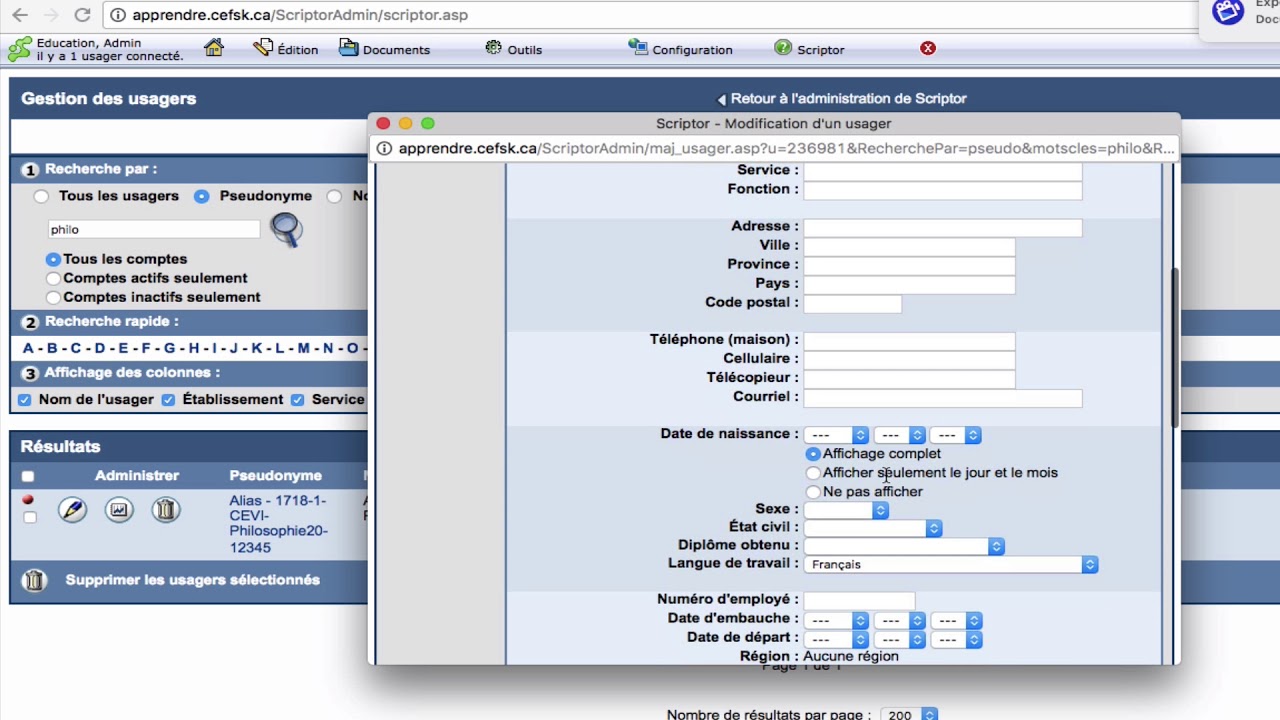Toggle Nom de l'usager column checkbox

24,400
